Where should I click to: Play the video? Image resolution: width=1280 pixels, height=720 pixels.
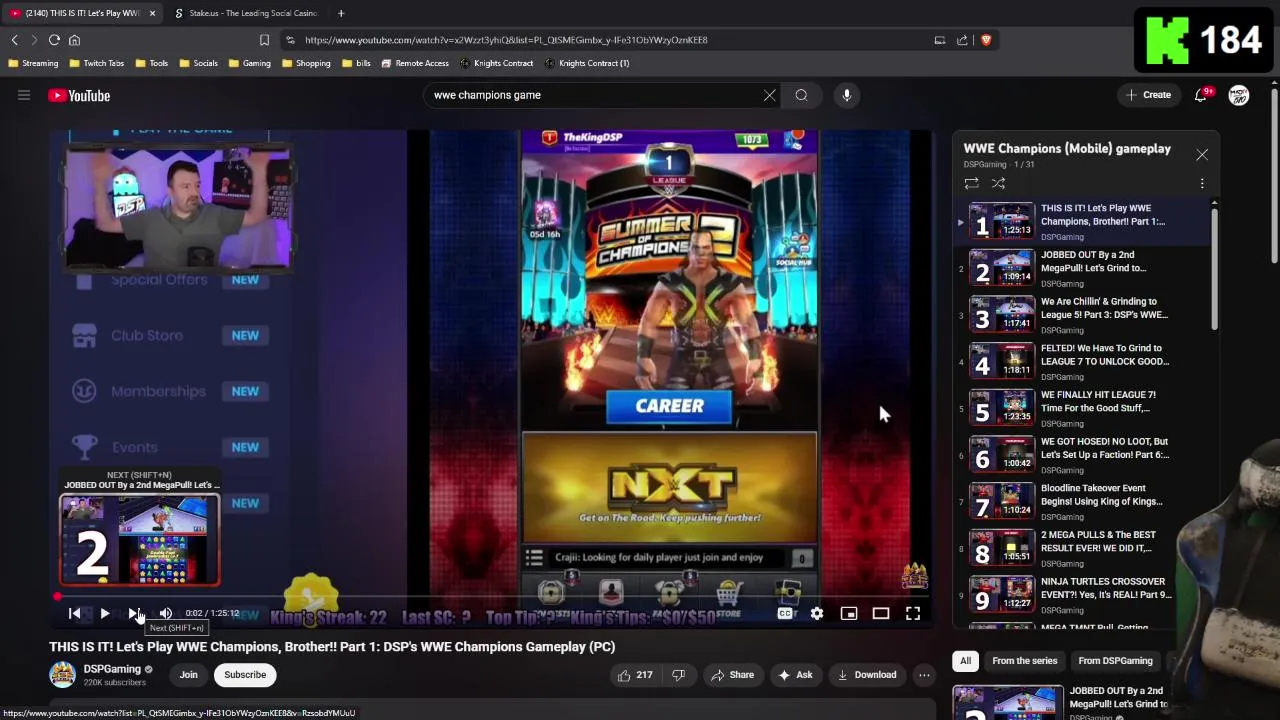[104, 613]
